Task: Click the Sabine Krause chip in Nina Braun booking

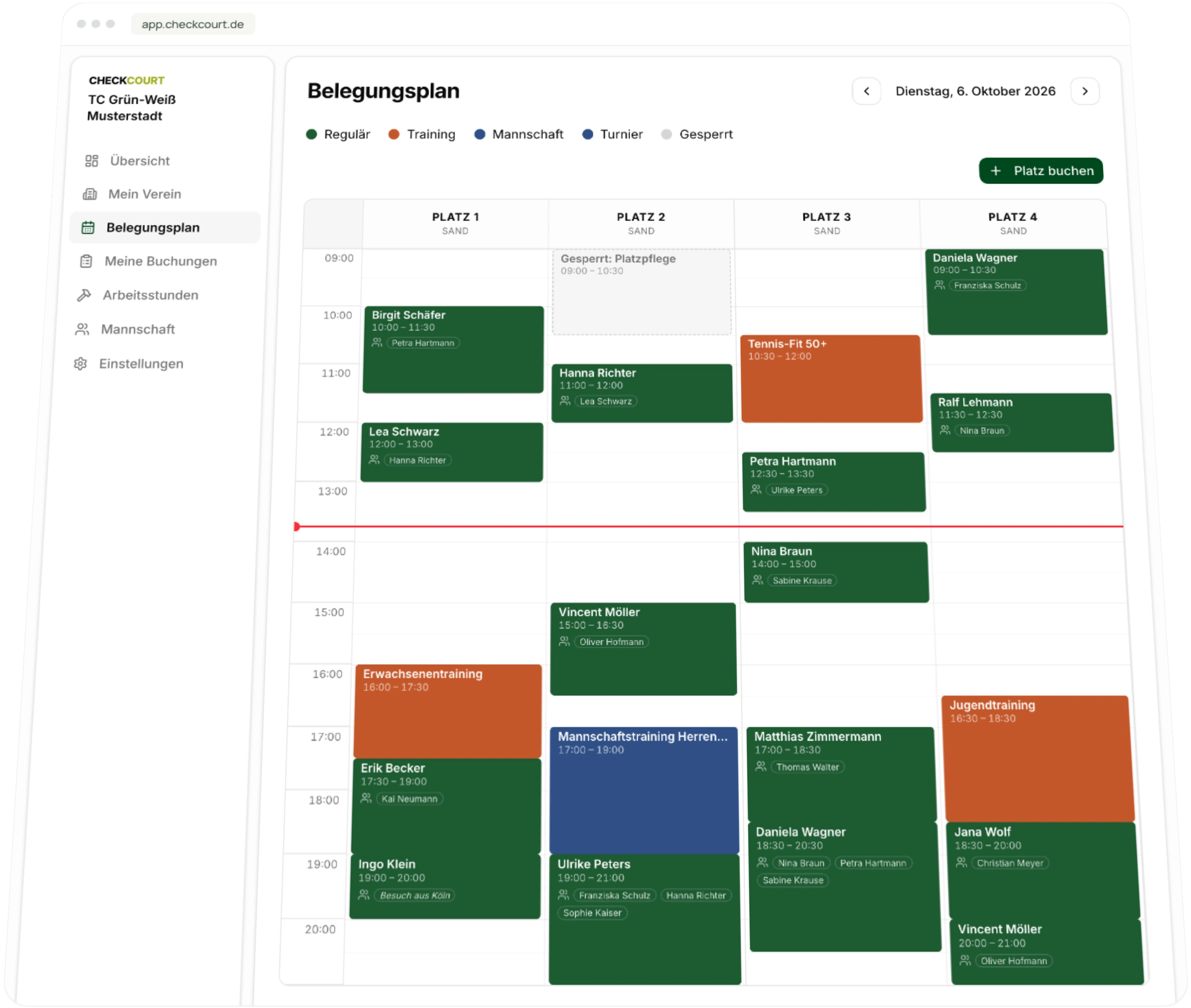Action: coord(802,580)
